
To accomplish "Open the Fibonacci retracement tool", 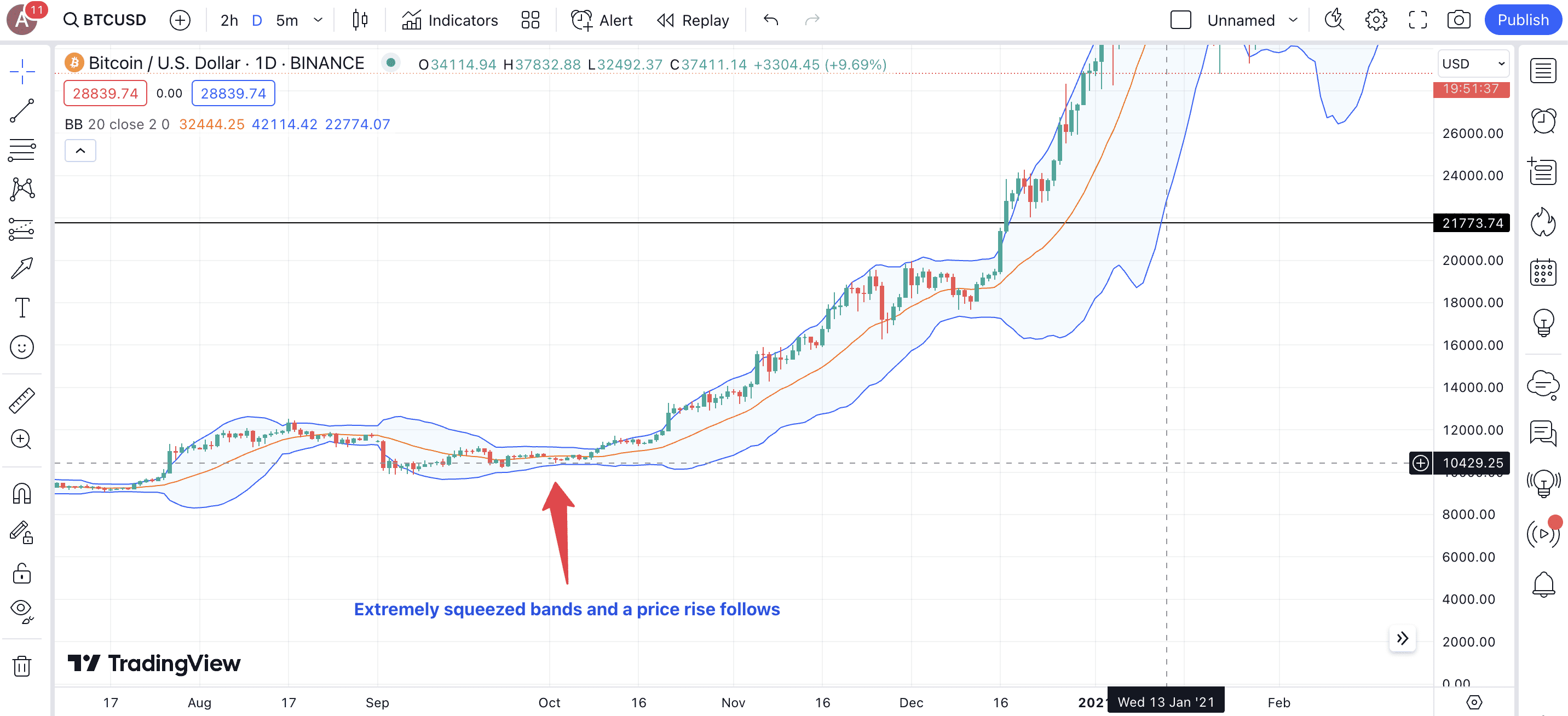I will (x=22, y=150).
